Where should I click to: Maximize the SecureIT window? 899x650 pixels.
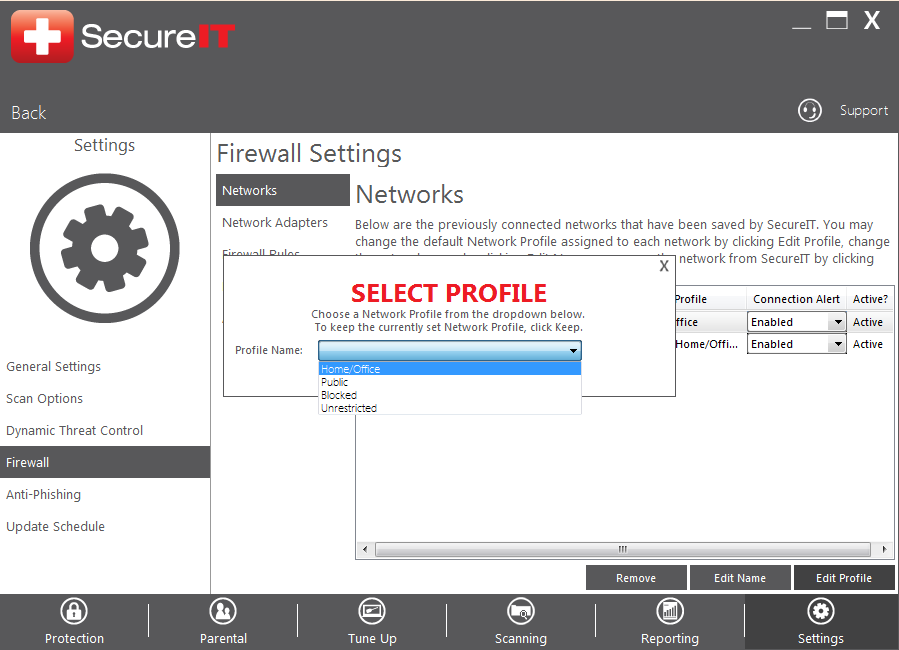[837, 21]
